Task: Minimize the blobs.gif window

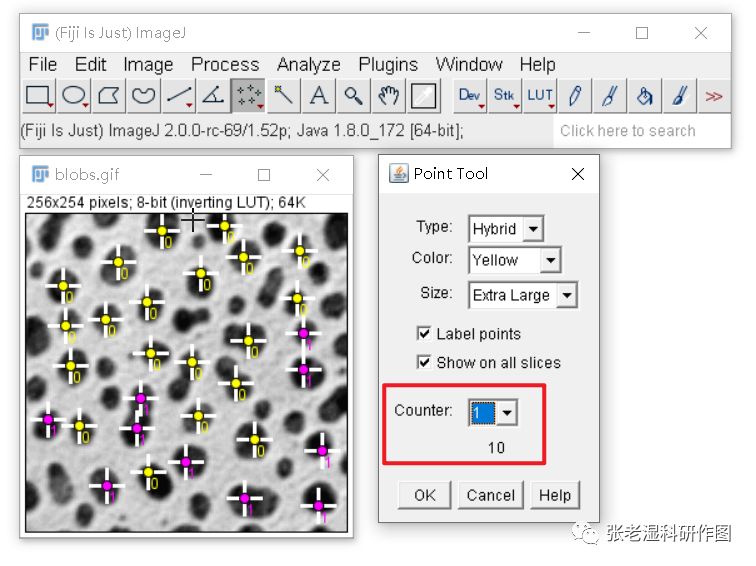Action: (x=206, y=175)
